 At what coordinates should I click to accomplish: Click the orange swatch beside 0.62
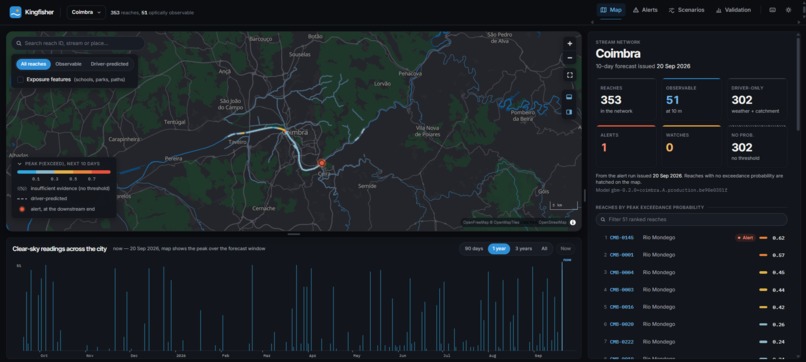(x=763, y=238)
